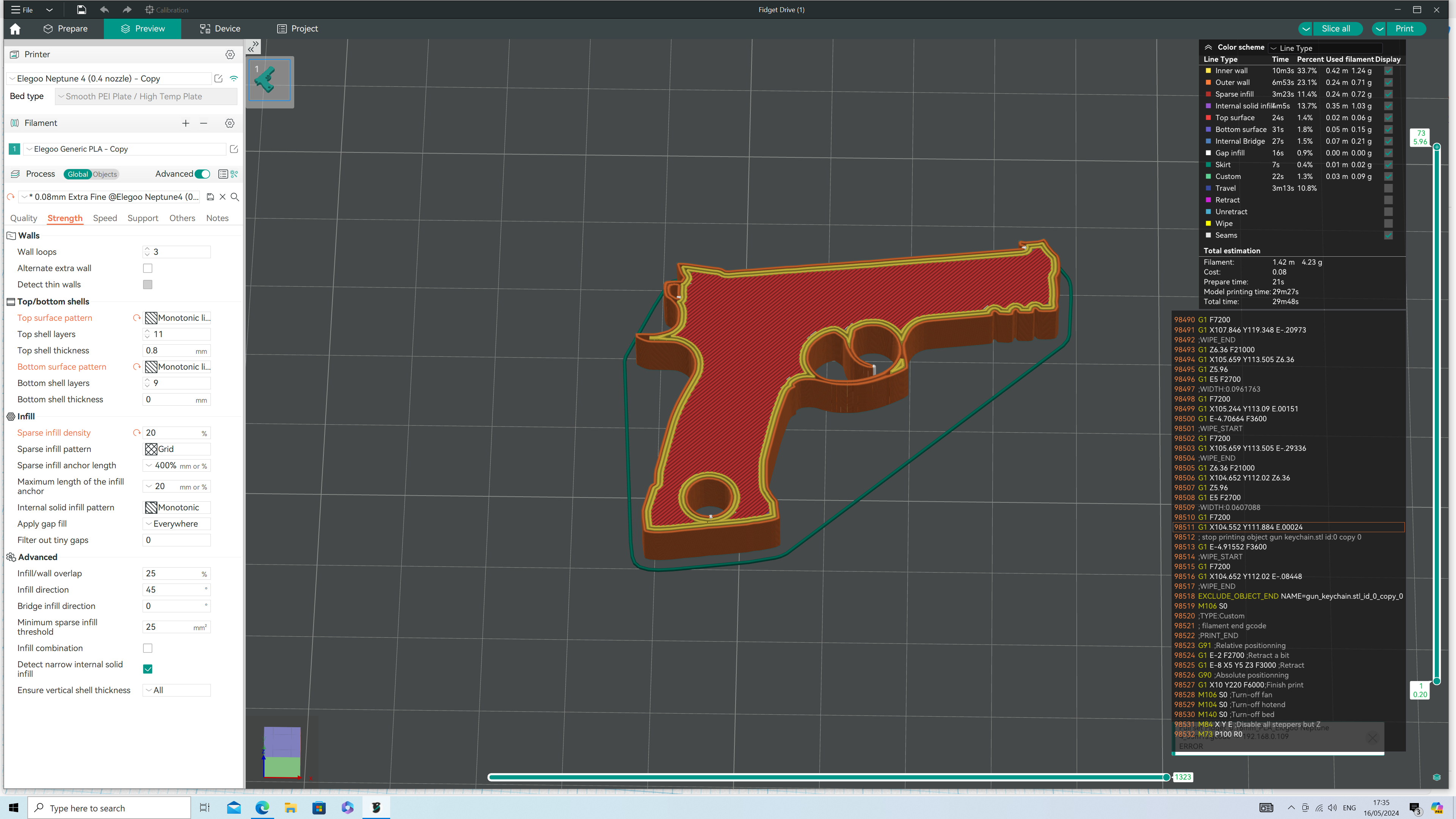Hide Inner wall lines in display
The image size is (1456, 819).
coord(1388,71)
